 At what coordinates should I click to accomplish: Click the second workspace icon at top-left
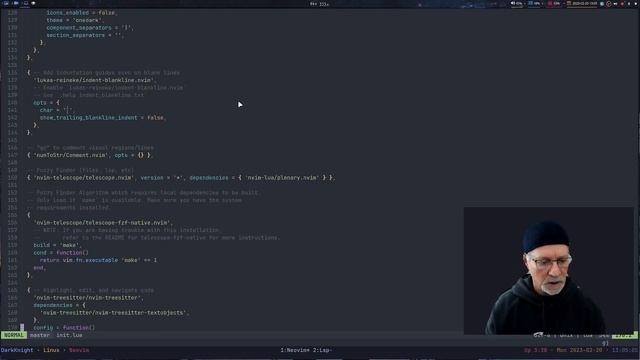point(16,3)
